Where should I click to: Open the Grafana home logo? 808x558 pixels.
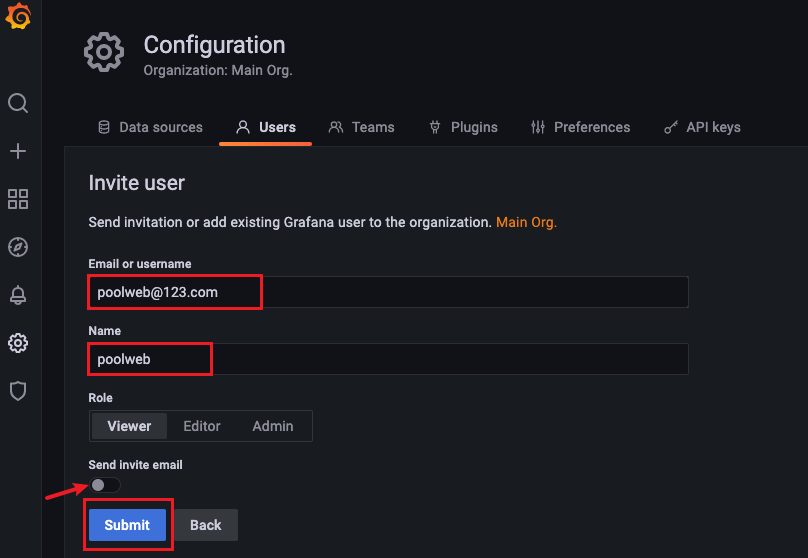pyautogui.click(x=18, y=16)
